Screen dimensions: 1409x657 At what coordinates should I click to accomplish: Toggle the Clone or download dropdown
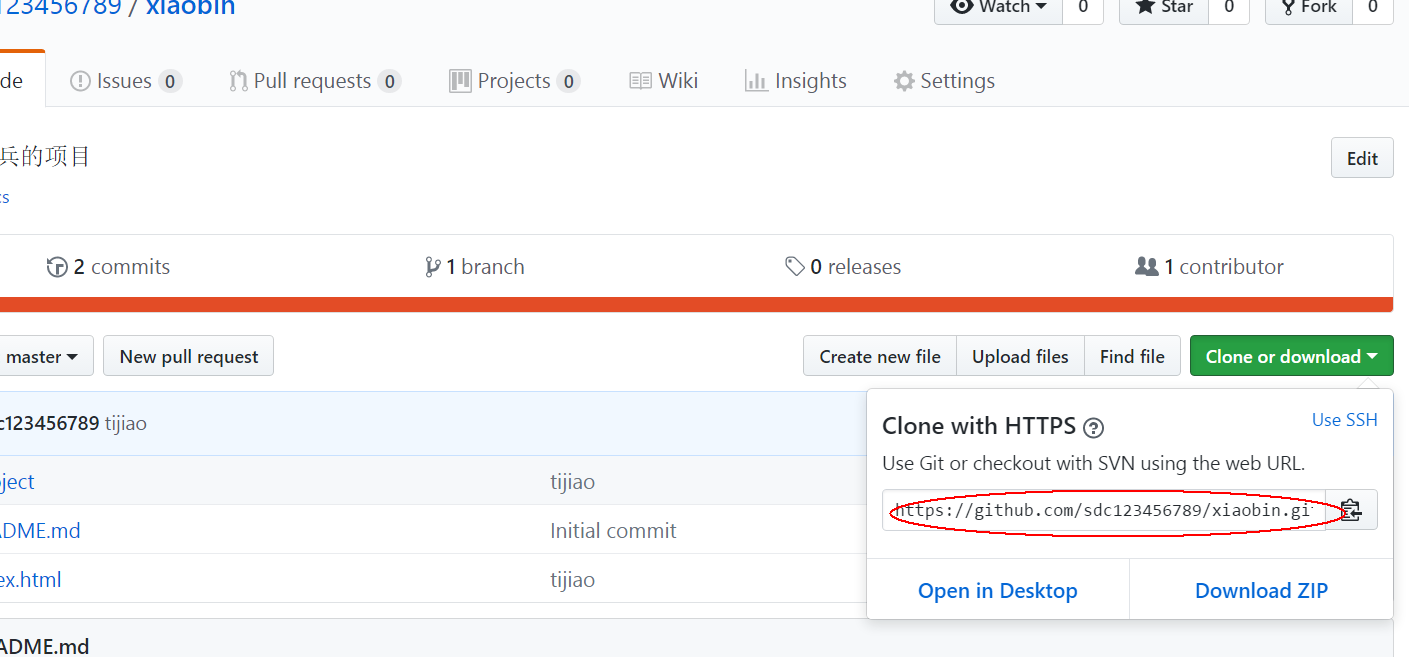click(x=1291, y=356)
